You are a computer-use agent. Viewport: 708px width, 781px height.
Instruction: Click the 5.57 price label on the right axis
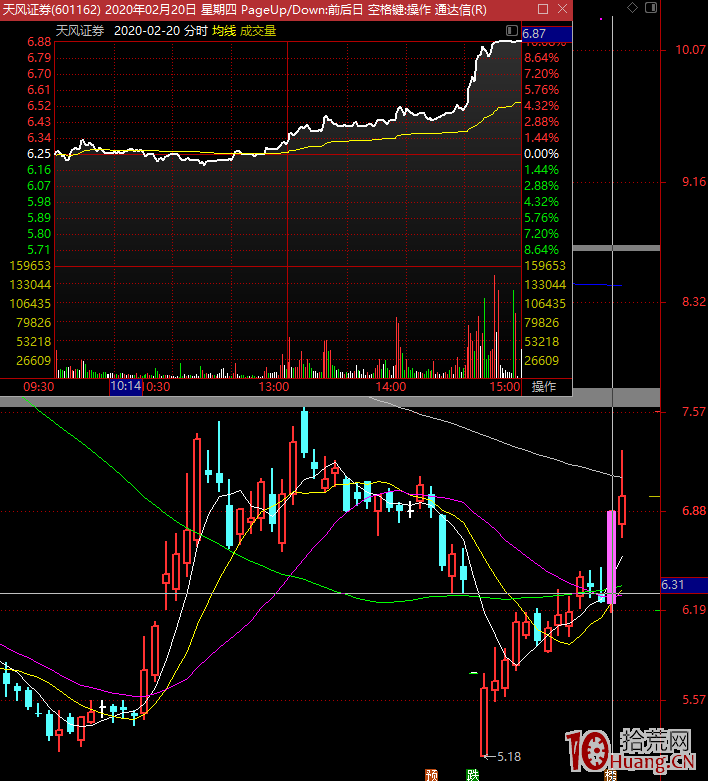coord(694,700)
